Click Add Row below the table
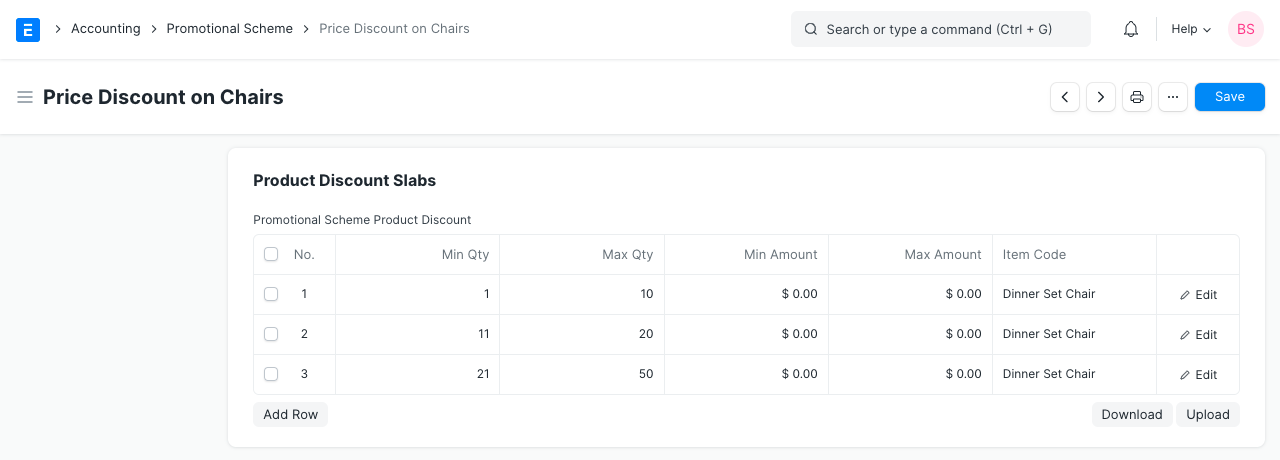The width and height of the screenshot is (1280, 460). (290, 415)
